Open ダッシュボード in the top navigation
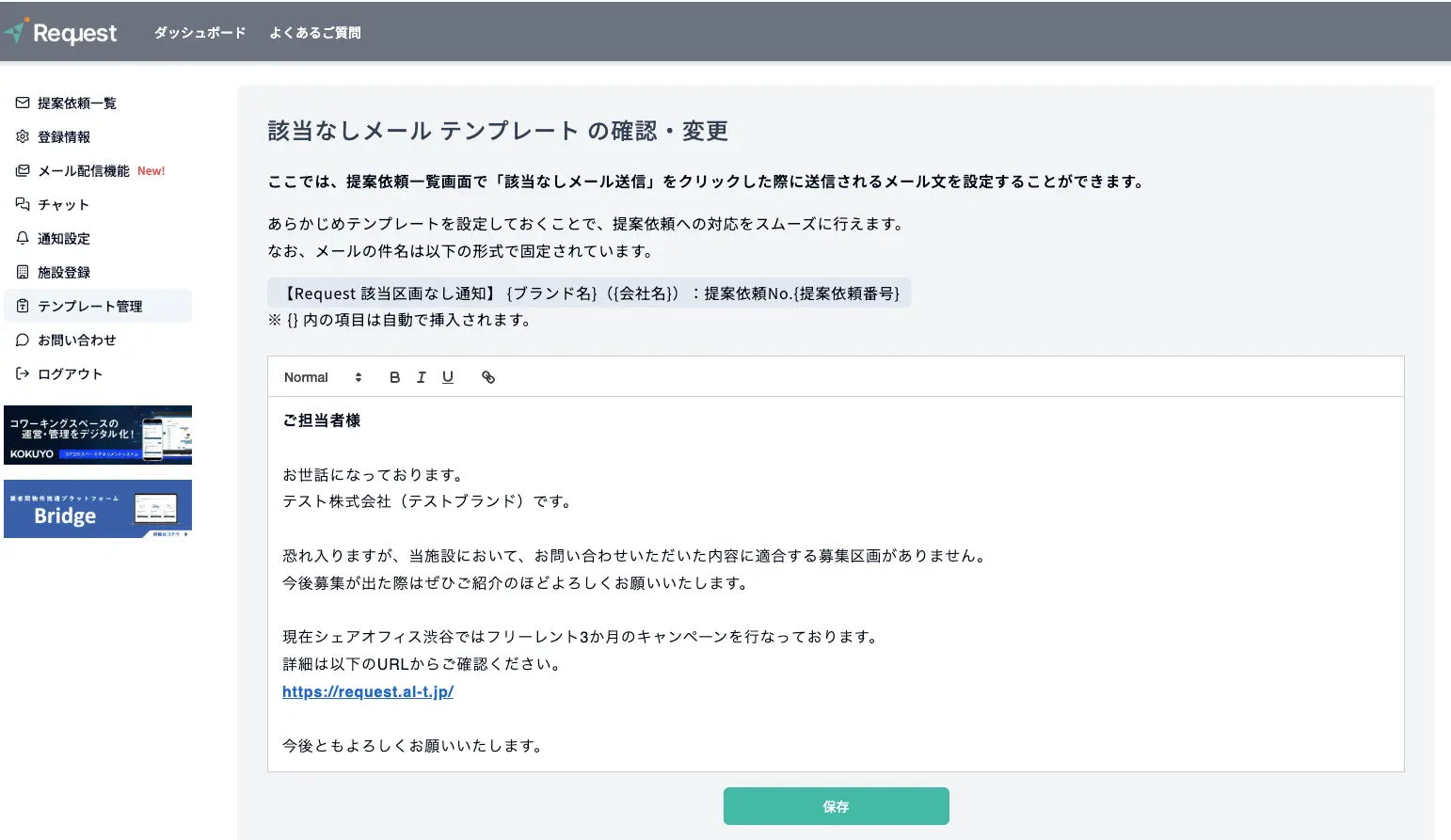This screenshot has height=840, width=1451. [199, 33]
